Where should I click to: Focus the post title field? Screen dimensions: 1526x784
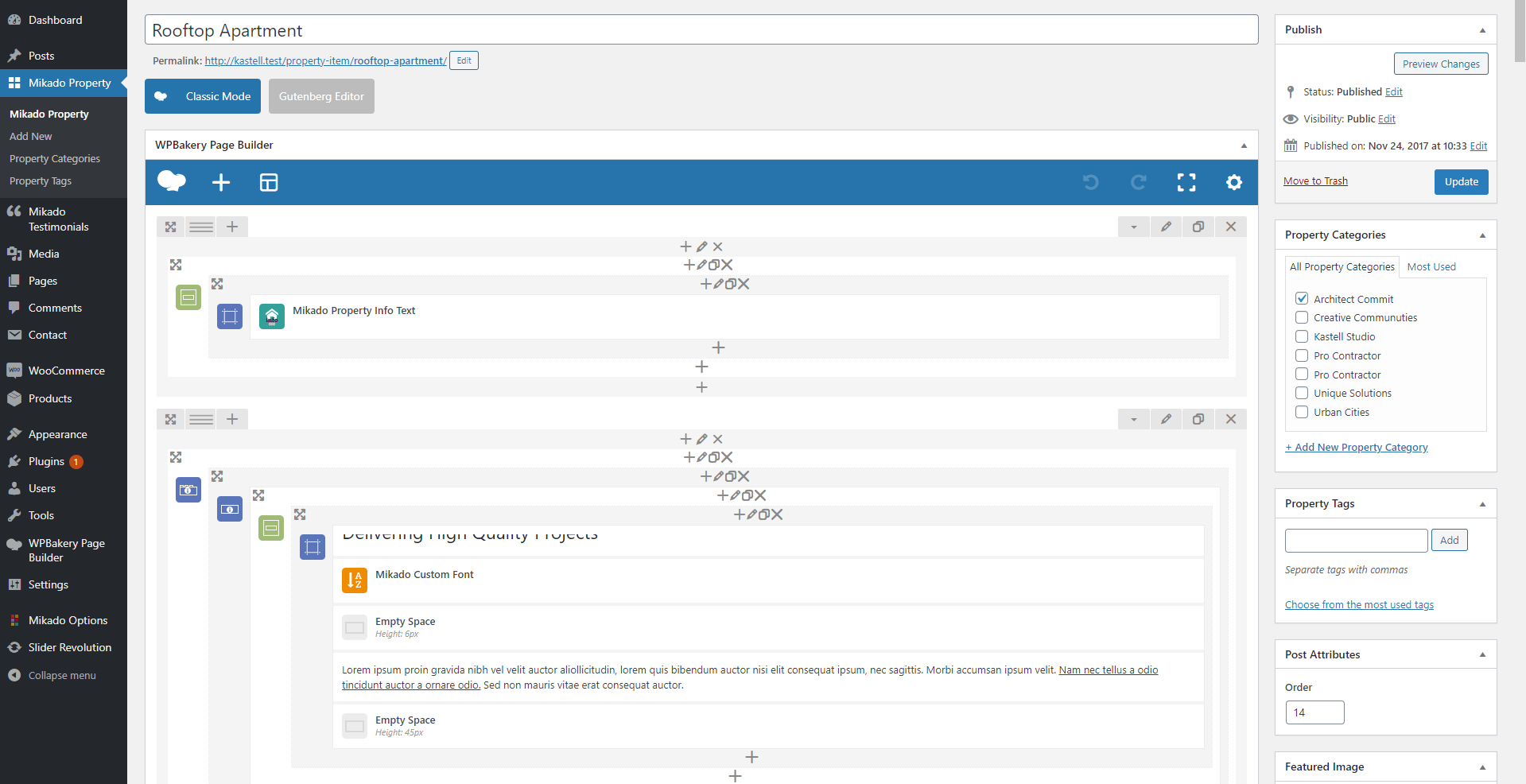pos(701,30)
